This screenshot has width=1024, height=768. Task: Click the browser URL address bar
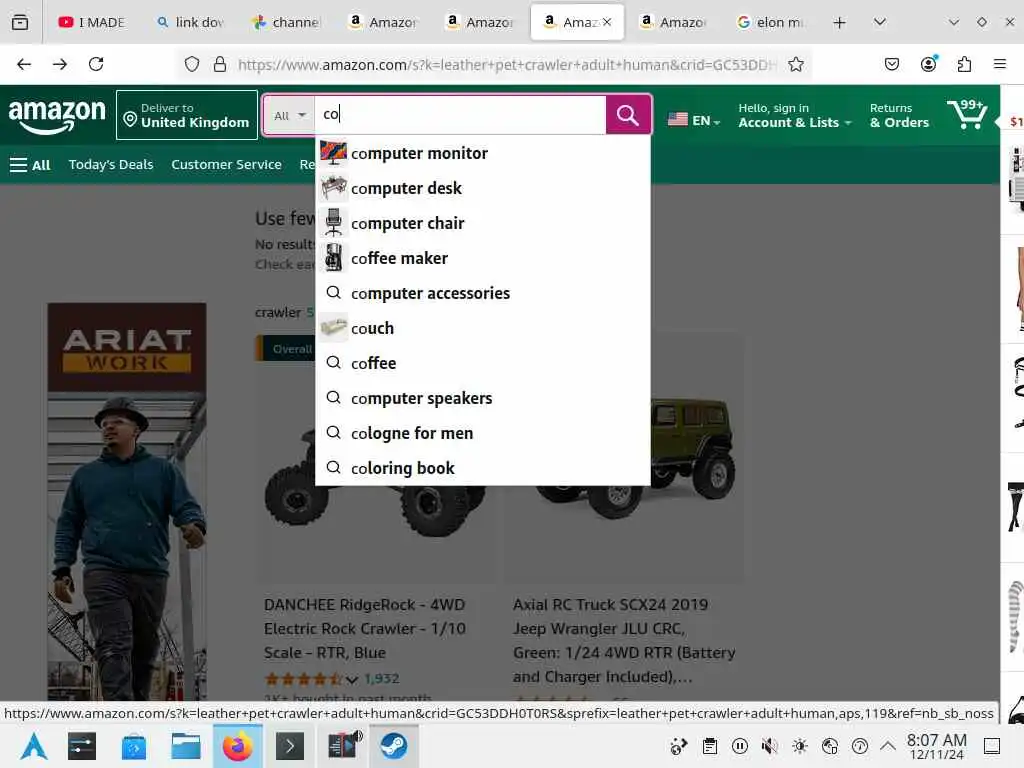tap(507, 64)
